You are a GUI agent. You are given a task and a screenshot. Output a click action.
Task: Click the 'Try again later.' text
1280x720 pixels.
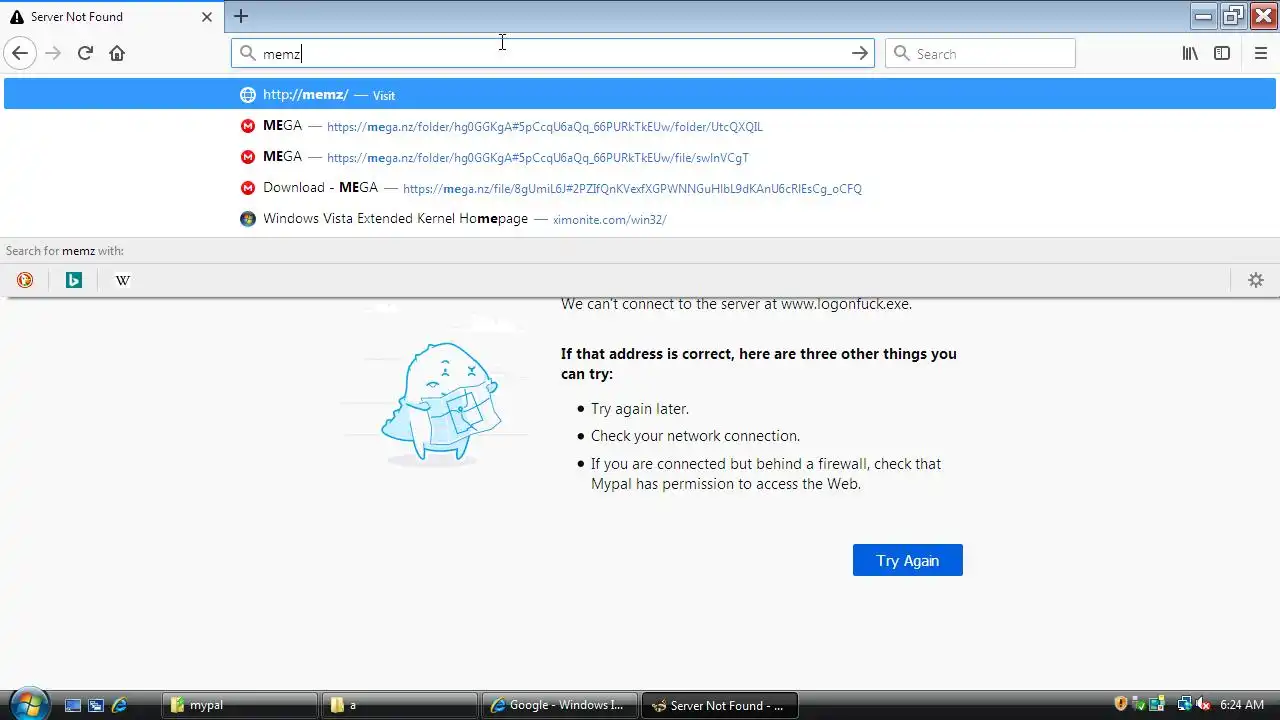[x=640, y=409]
